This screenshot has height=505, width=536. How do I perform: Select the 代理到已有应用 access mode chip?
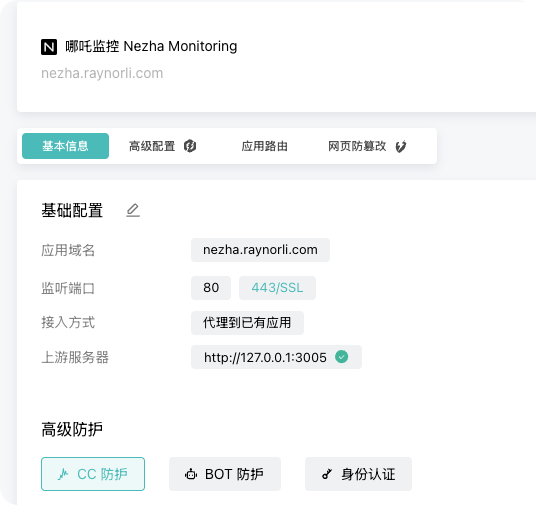point(247,323)
